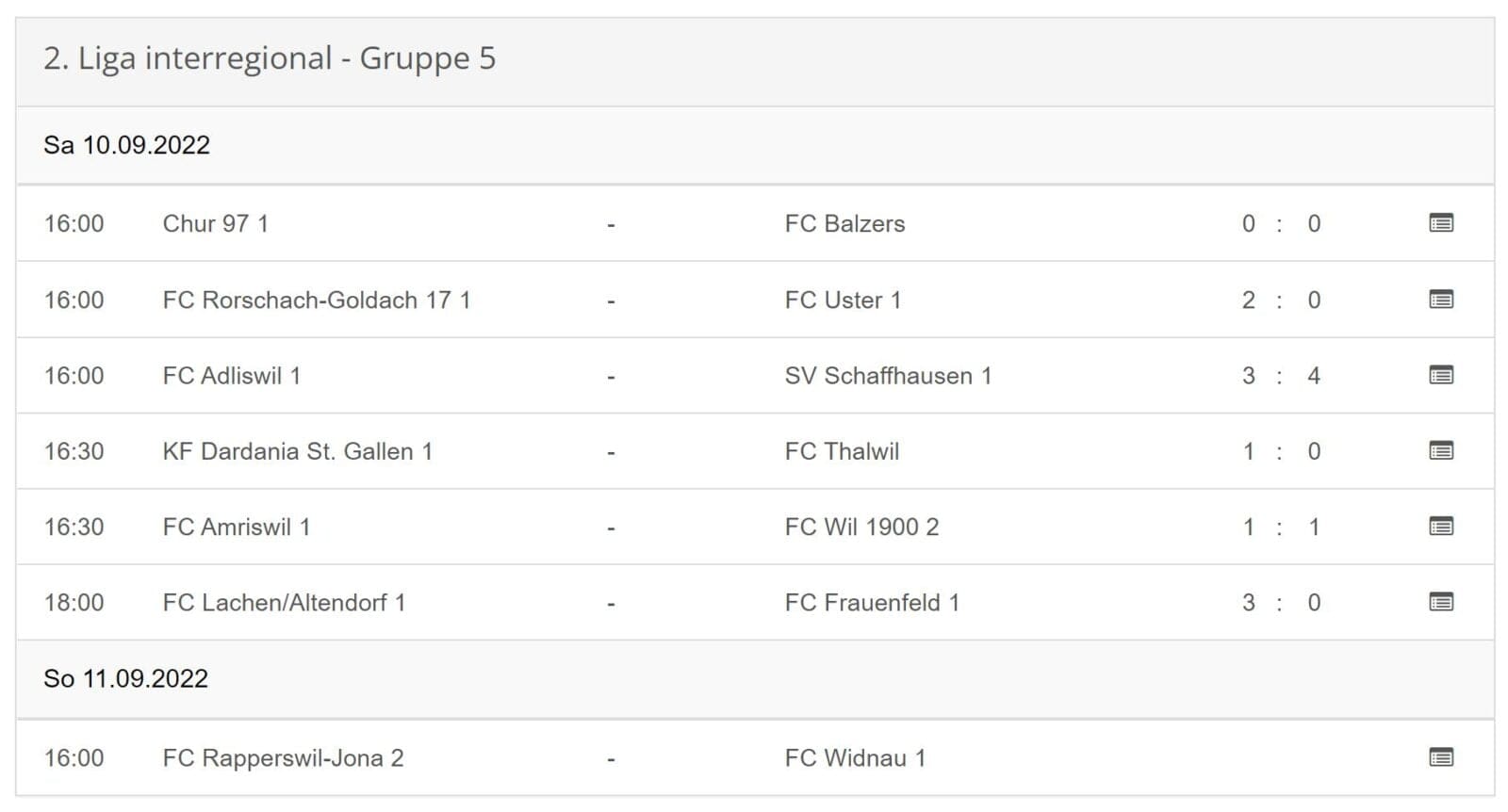Open match report icon for FC Thalwil game
Screen dimensions: 1508x812
click(1440, 451)
